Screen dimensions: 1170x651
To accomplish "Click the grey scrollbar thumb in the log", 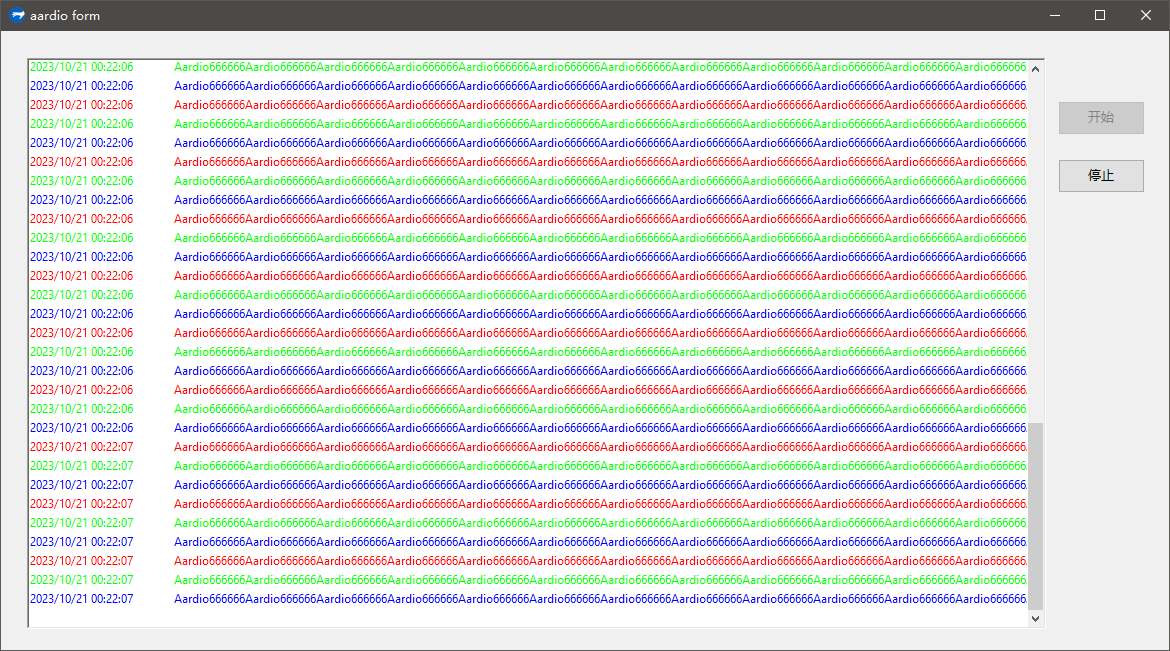I will (1035, 517).
